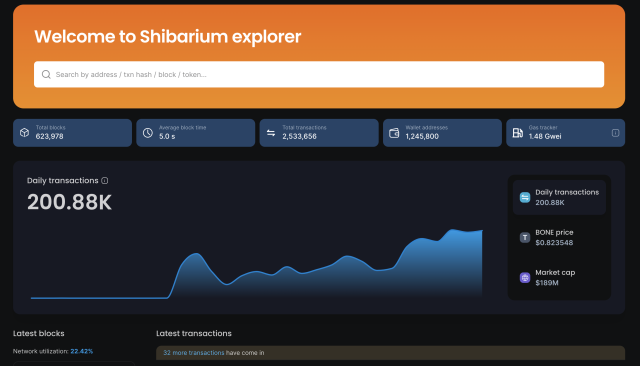Click the daily transactions area chart
This screenshot has height=366, width=640.
257,264
